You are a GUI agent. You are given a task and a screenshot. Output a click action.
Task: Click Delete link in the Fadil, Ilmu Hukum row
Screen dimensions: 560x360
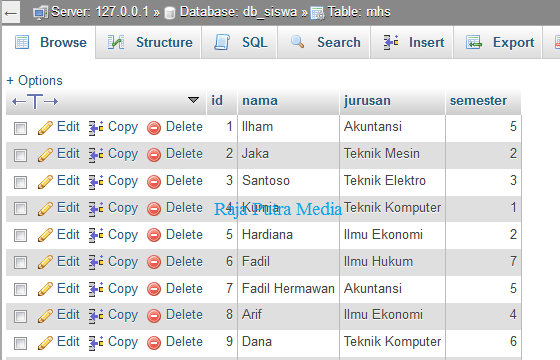click(184, 261)
